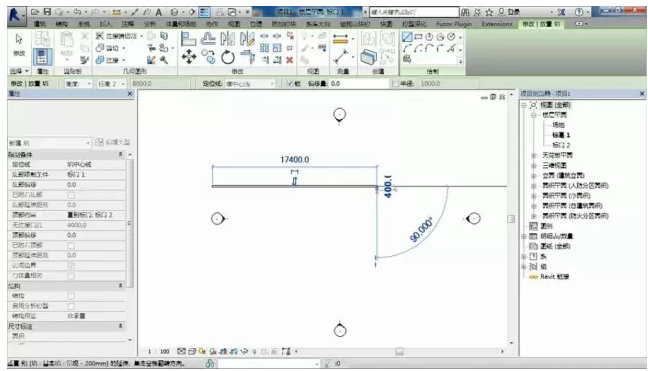Screen dimensions: 648x371
Task: Toggle the top attached checkbox in the properties list
Action: (71, 245)
